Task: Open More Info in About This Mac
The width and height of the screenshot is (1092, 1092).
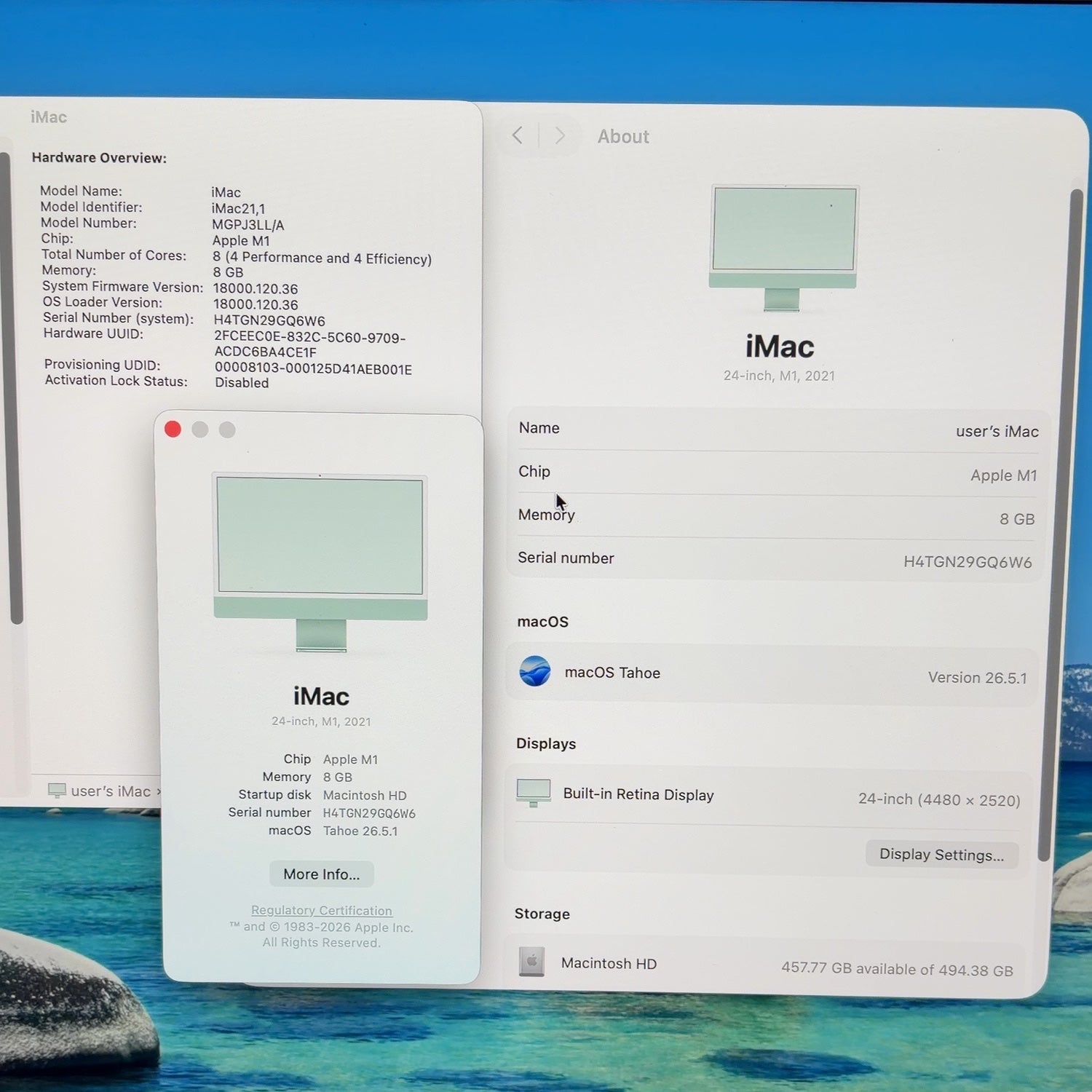Action: [x=322, y=874]
